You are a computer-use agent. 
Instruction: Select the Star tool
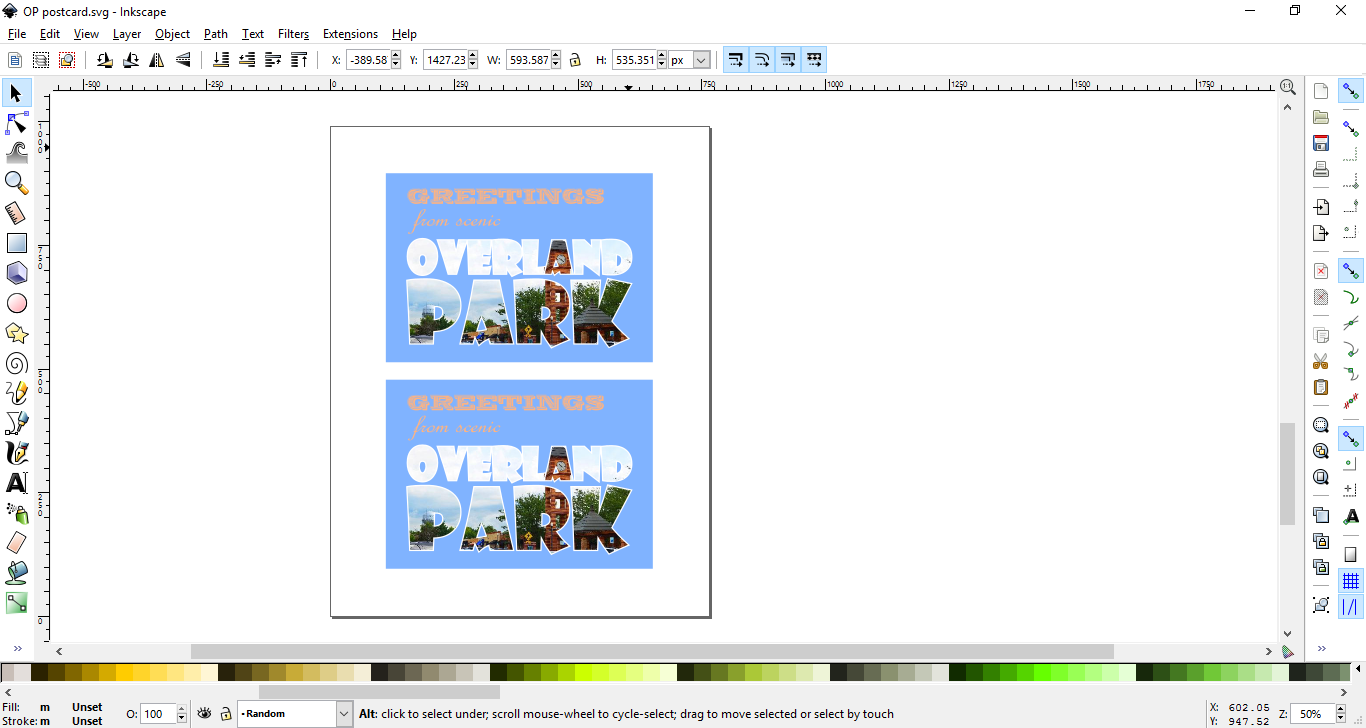click(x=16, y=332)
